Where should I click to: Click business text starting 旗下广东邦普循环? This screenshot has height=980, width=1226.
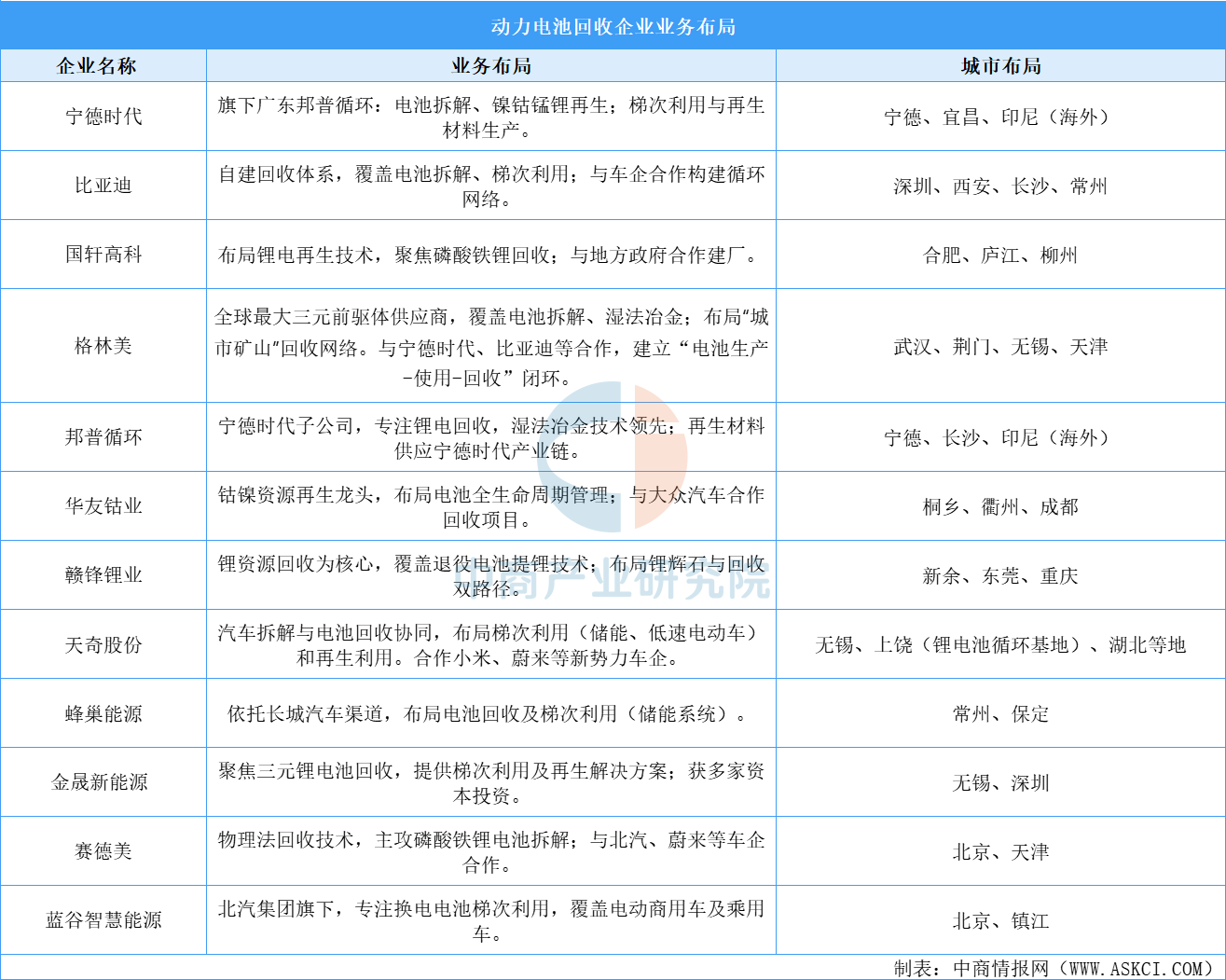click(x=491, y=117)
